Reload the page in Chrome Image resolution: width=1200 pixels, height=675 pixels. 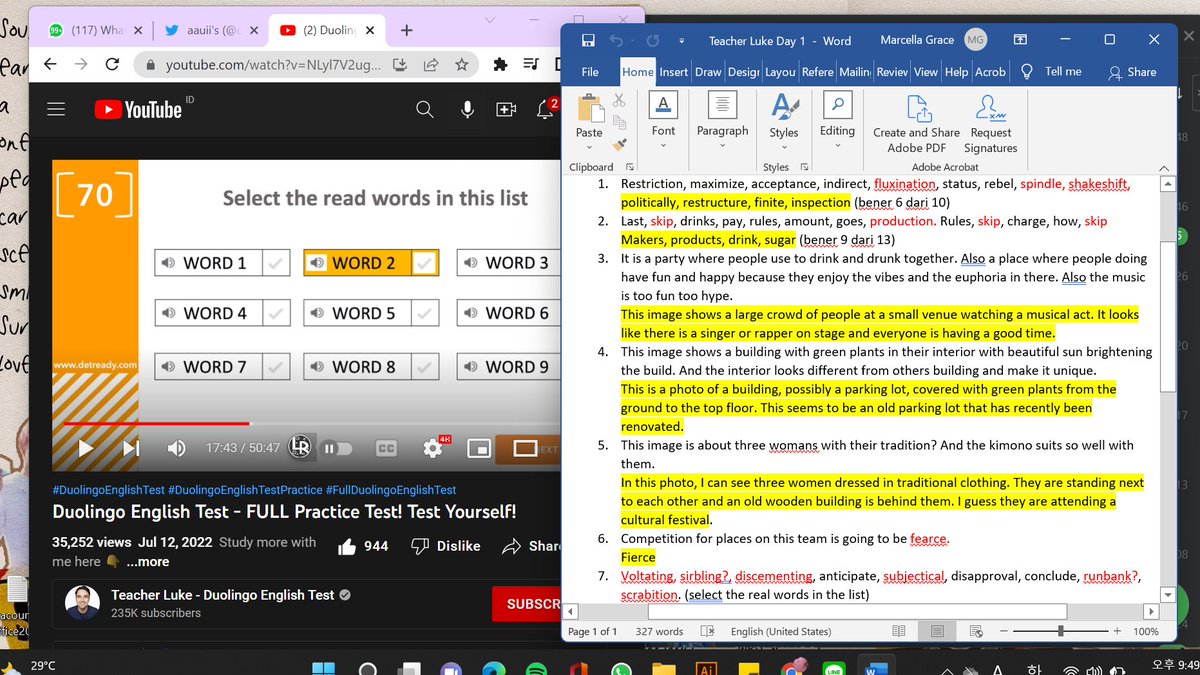[x=112, y=64]
